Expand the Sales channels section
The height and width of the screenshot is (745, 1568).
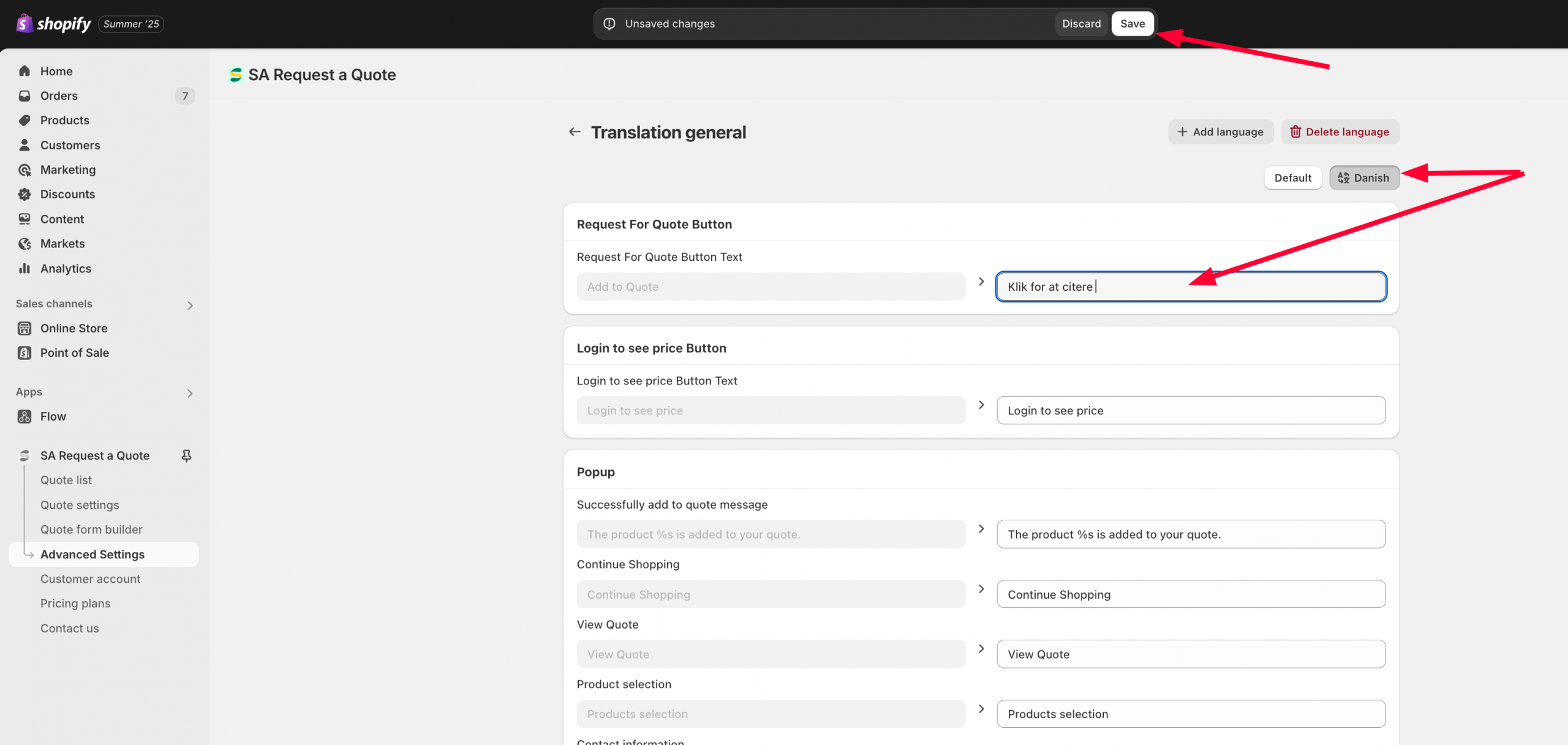click(190, 305)
